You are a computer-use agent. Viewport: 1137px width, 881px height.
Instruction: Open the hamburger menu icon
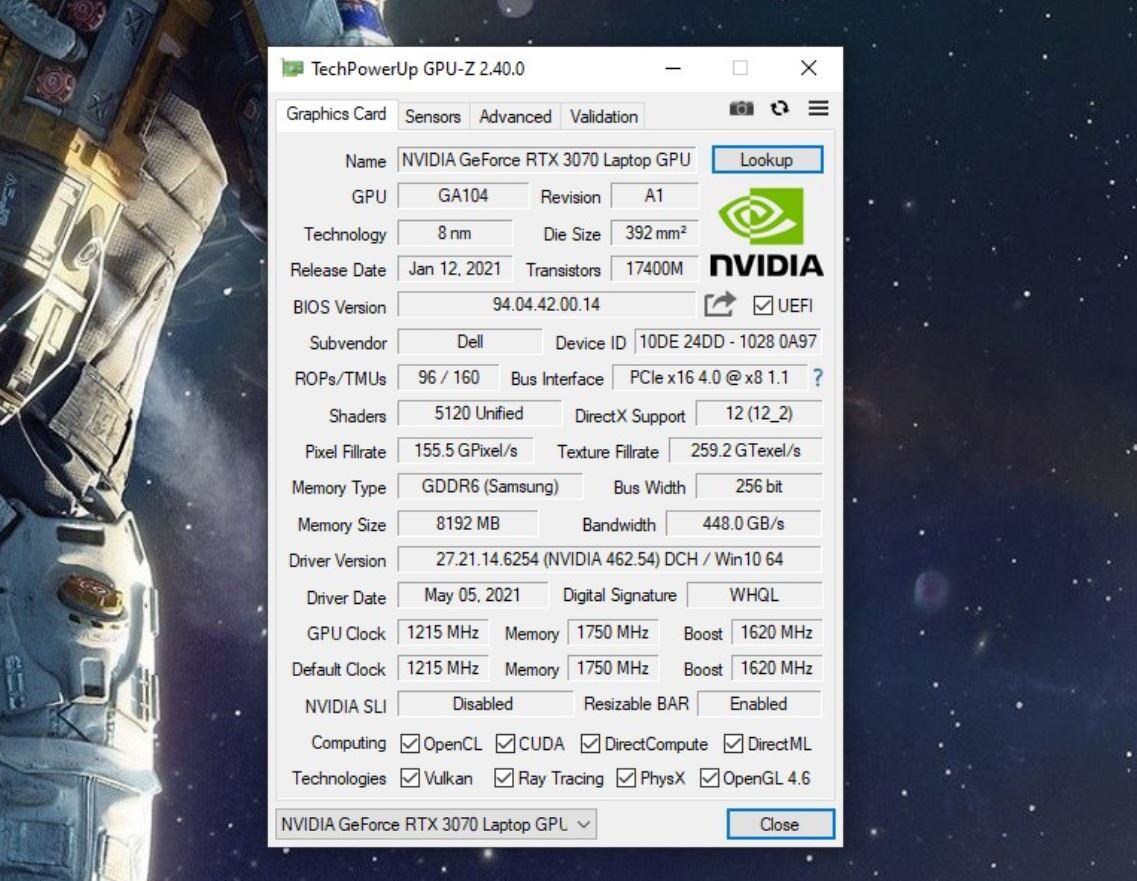coord(819,108)
